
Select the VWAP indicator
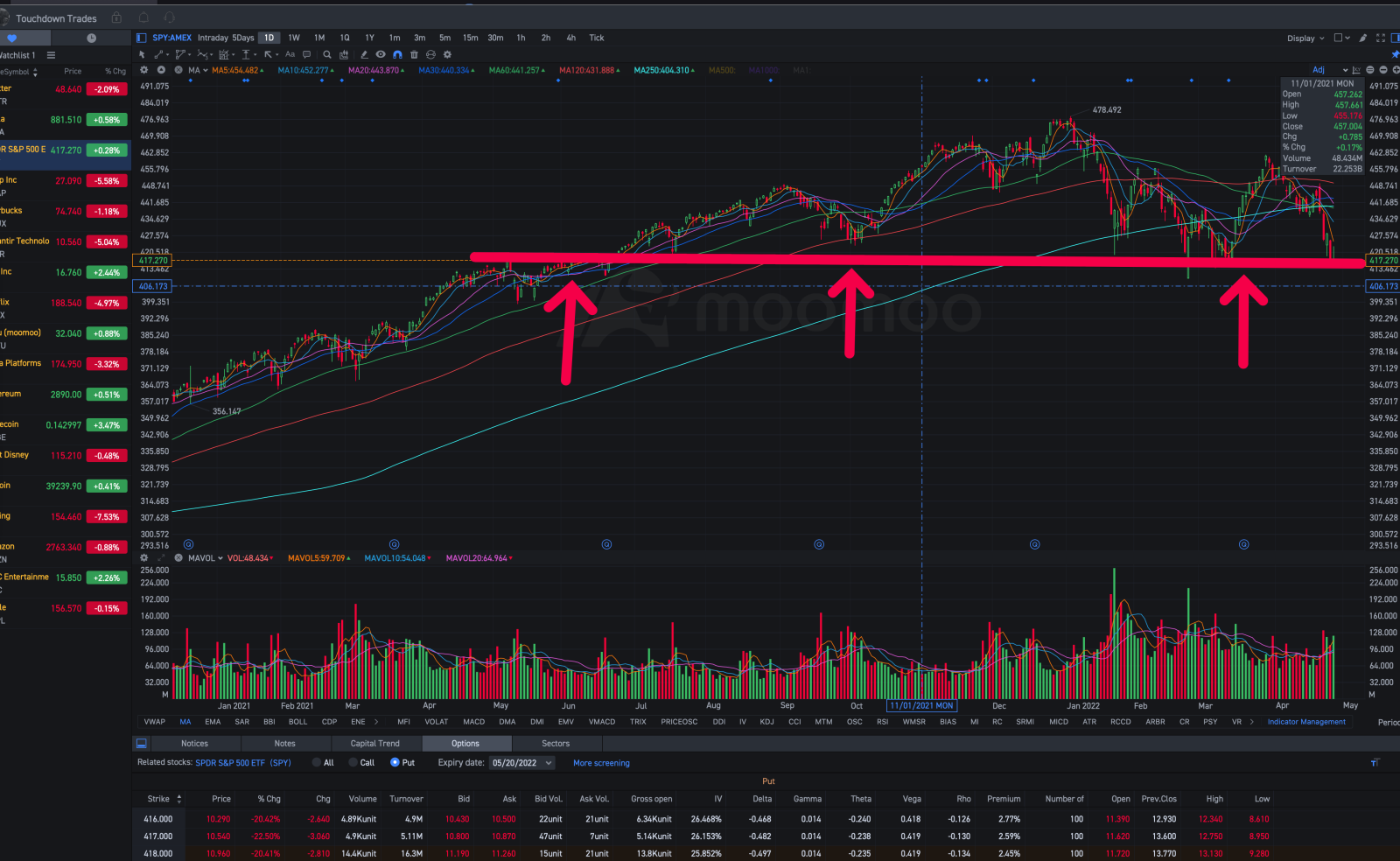(155, 722)
